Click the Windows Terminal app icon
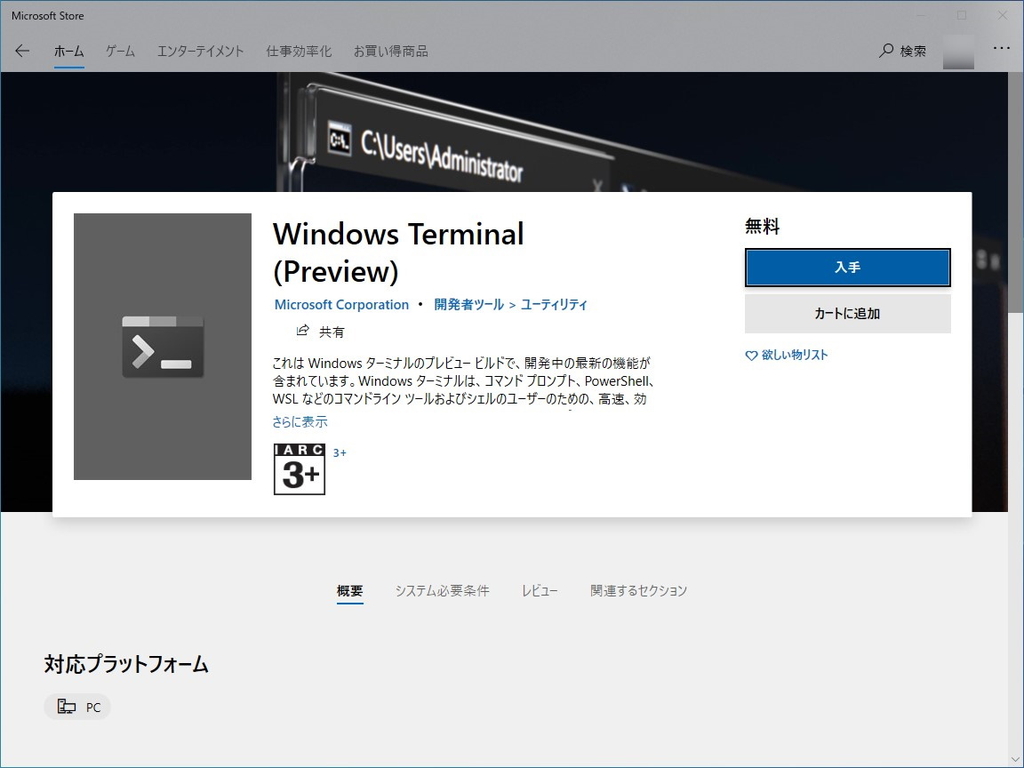The width and height of the screenshot is (1024, 768). point(163,346)
